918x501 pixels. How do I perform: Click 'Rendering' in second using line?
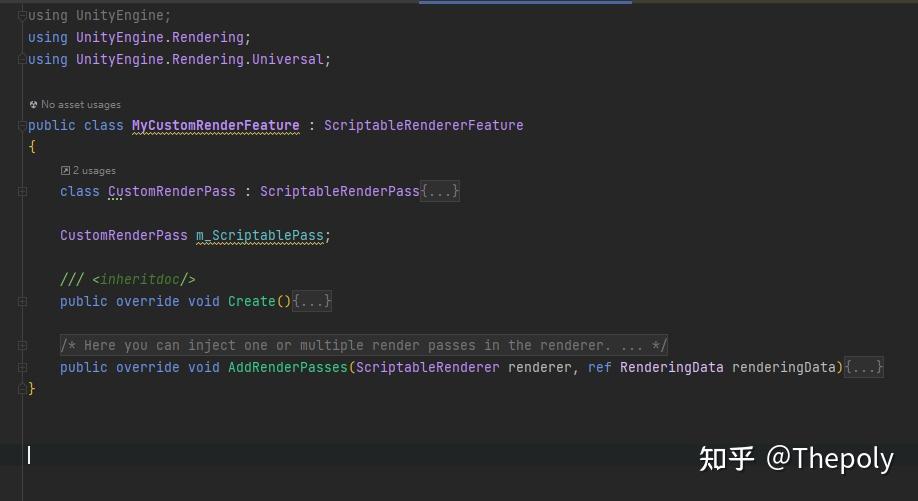208,37
